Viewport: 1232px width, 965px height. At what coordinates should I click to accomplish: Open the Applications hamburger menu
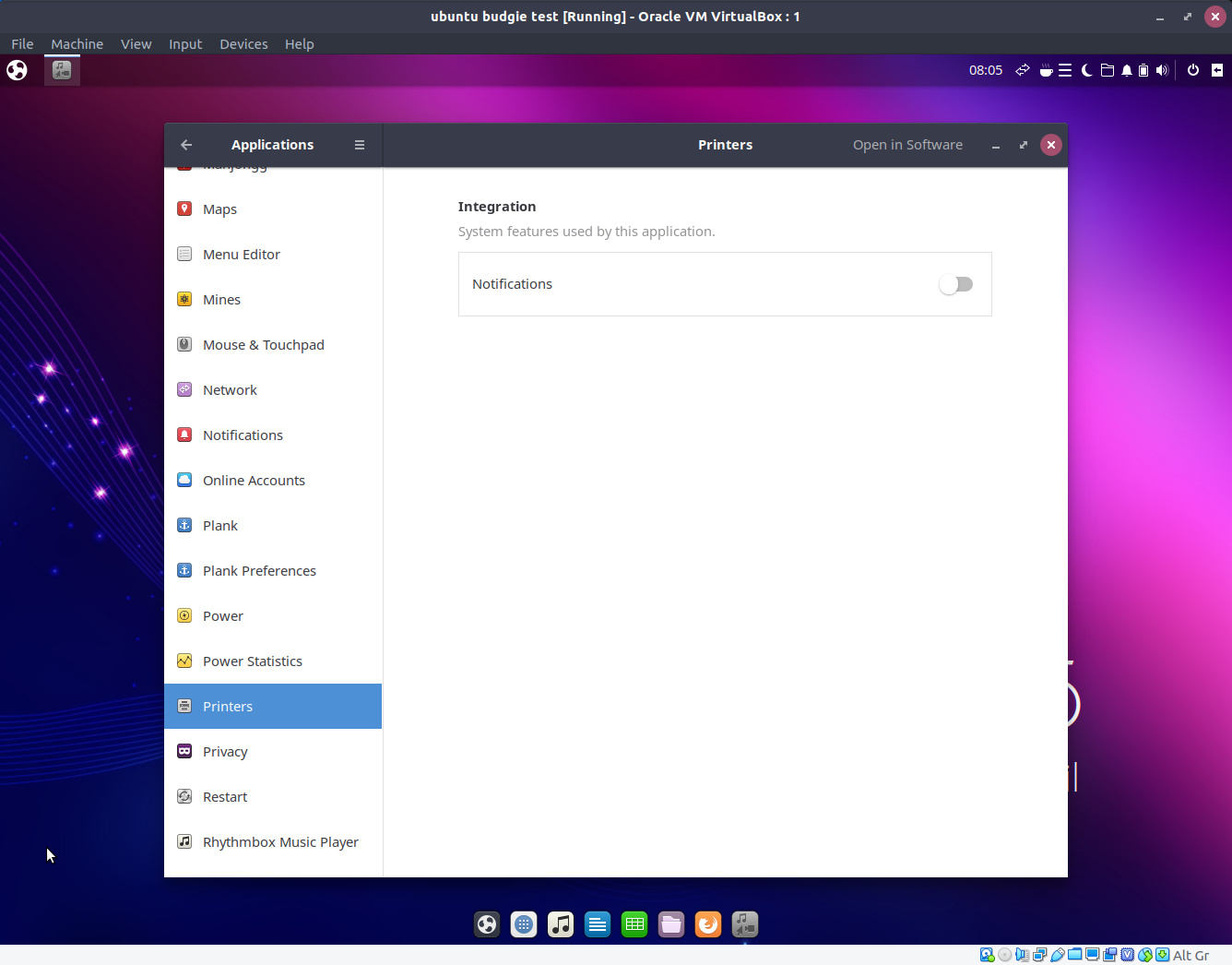point(360,145)
